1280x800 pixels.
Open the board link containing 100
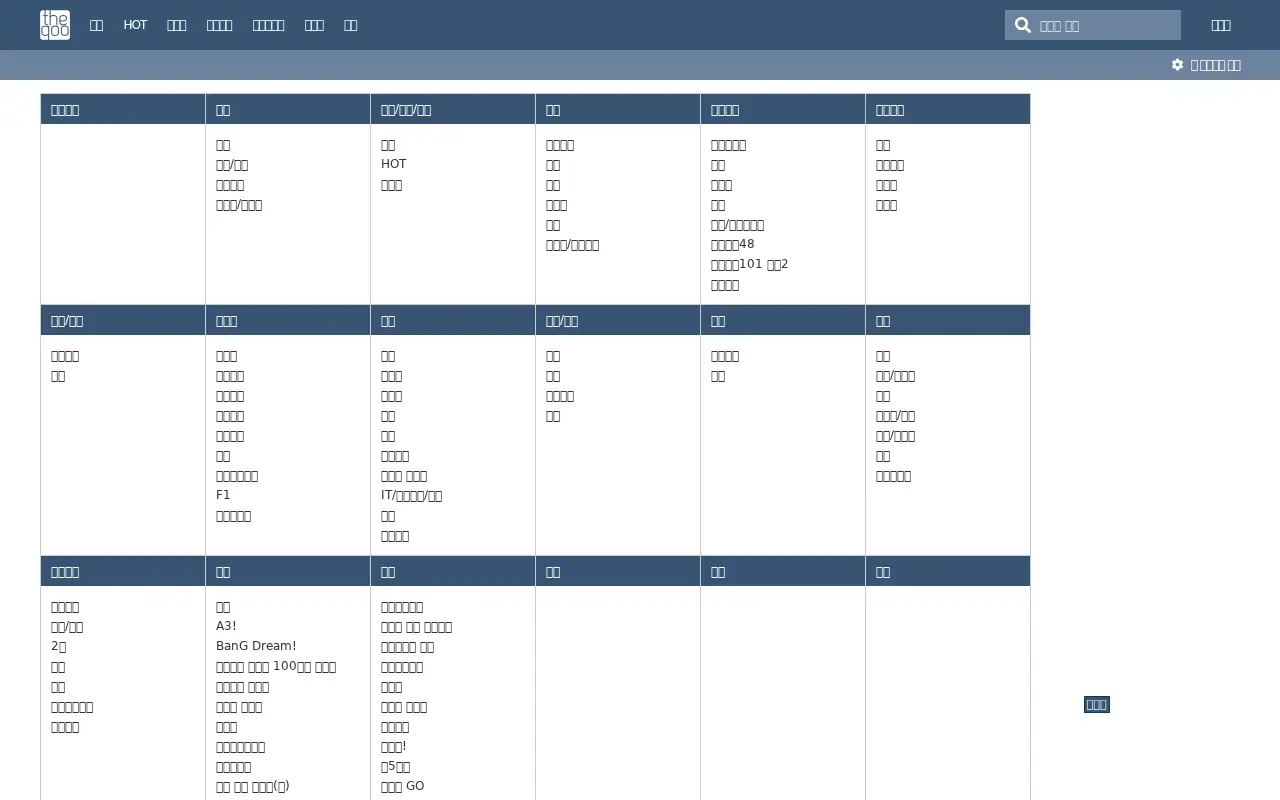[276, 666]
